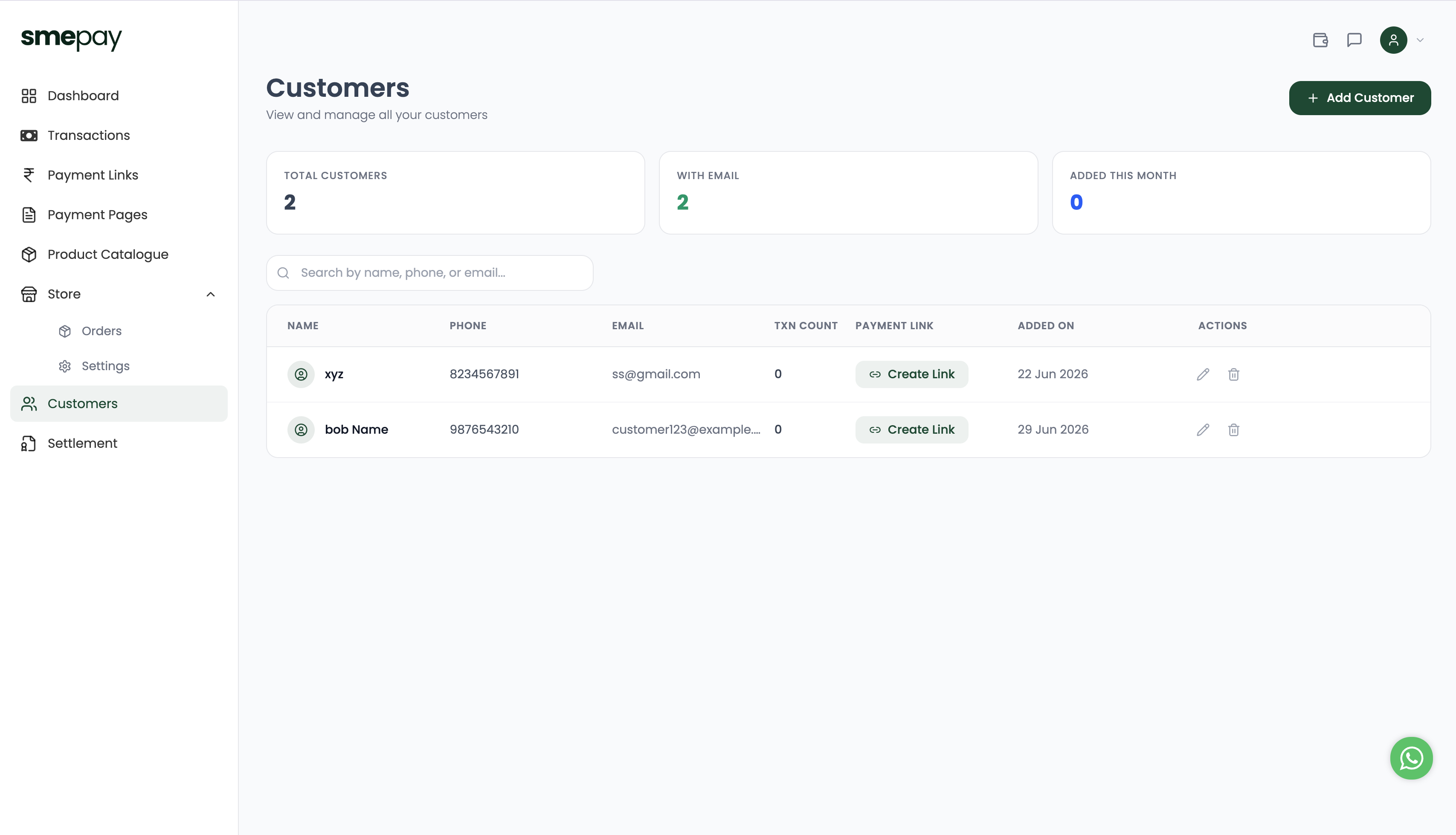
Task: Open the chat messages icon
Action: coord(1354,40)
